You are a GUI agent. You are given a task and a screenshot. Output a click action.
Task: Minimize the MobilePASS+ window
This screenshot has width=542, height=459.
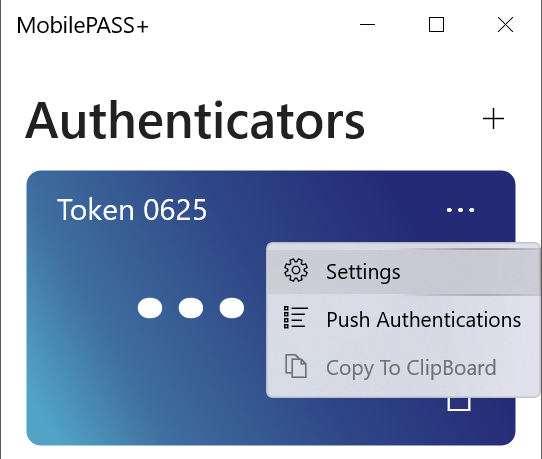pyautogui.click(x=367, y=25)
